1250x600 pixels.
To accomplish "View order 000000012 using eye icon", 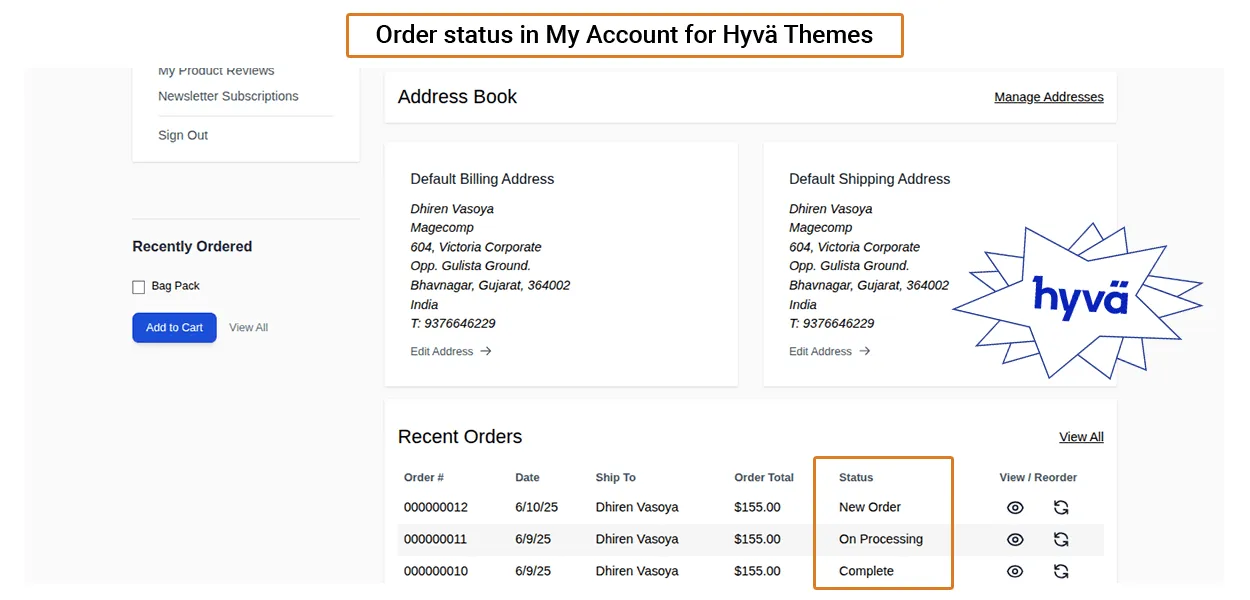I will point(1015,508).
